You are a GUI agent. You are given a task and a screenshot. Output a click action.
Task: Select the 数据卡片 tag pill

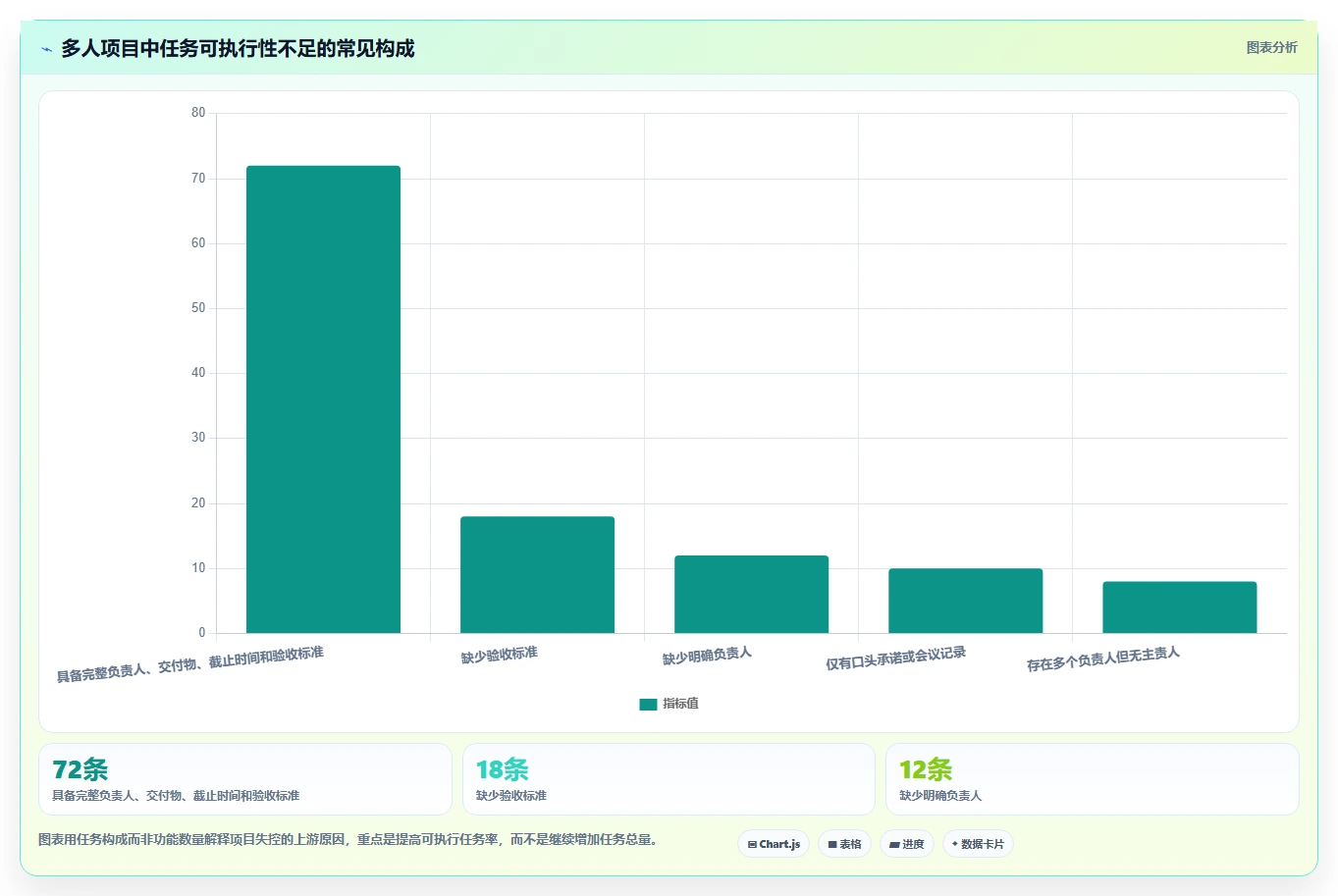978,844
